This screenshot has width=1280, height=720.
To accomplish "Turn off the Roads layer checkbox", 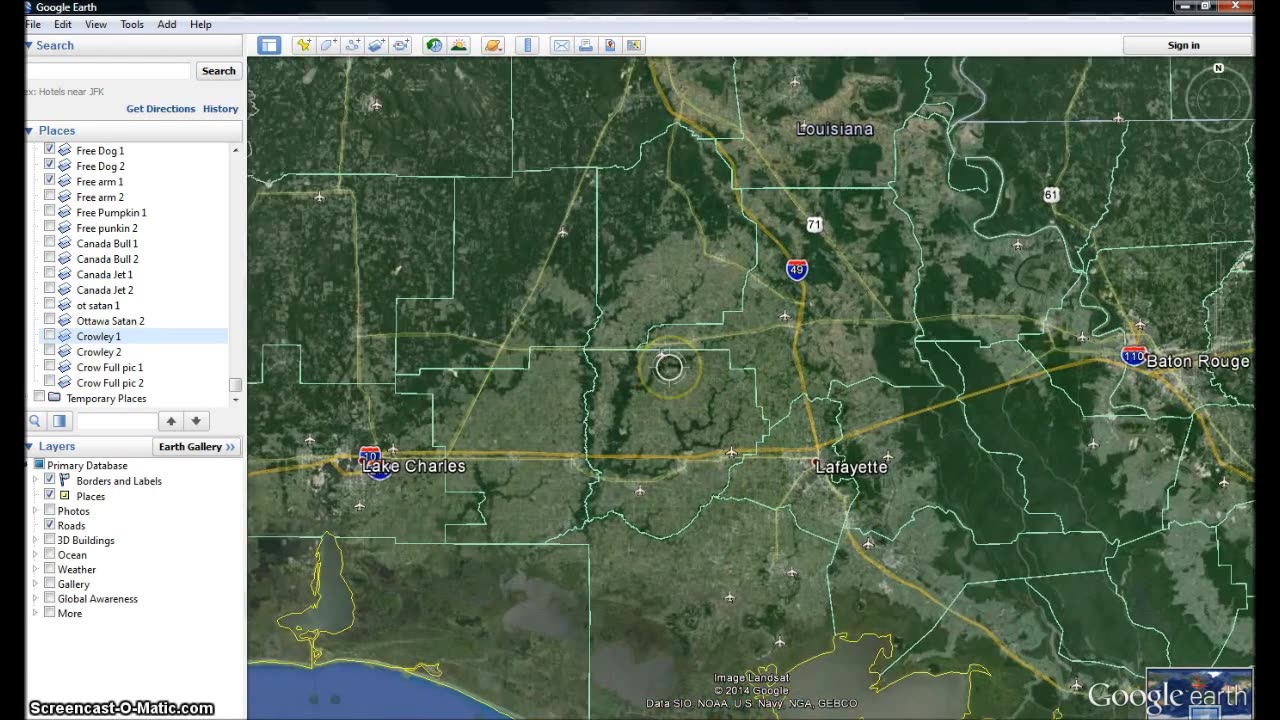I will [50, 524].
